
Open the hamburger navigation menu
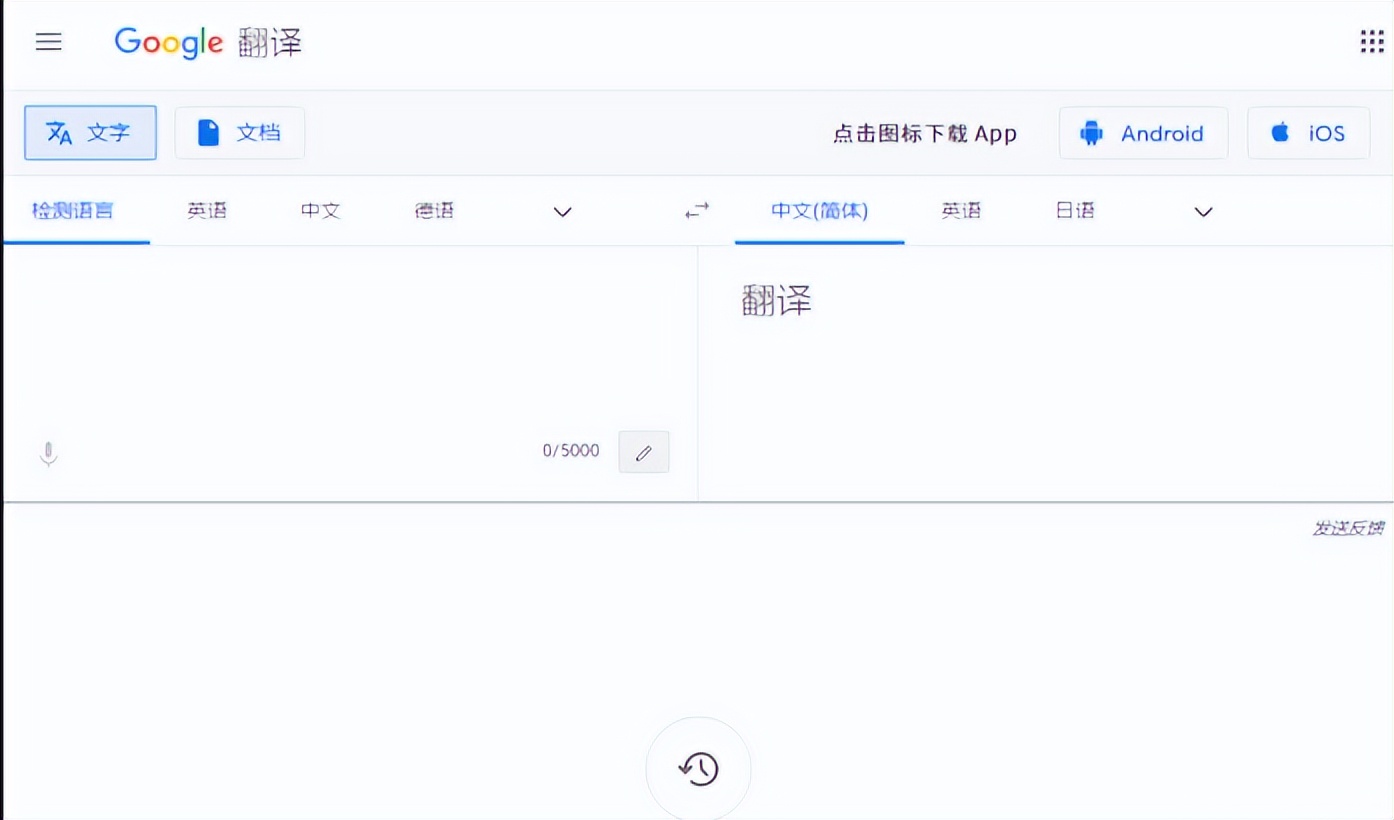point(48,42)
